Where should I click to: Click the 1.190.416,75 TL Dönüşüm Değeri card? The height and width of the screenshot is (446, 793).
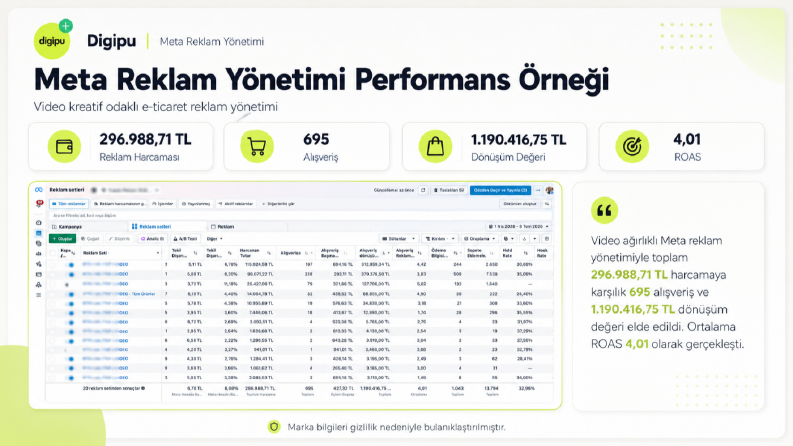(x=495, y=147)
